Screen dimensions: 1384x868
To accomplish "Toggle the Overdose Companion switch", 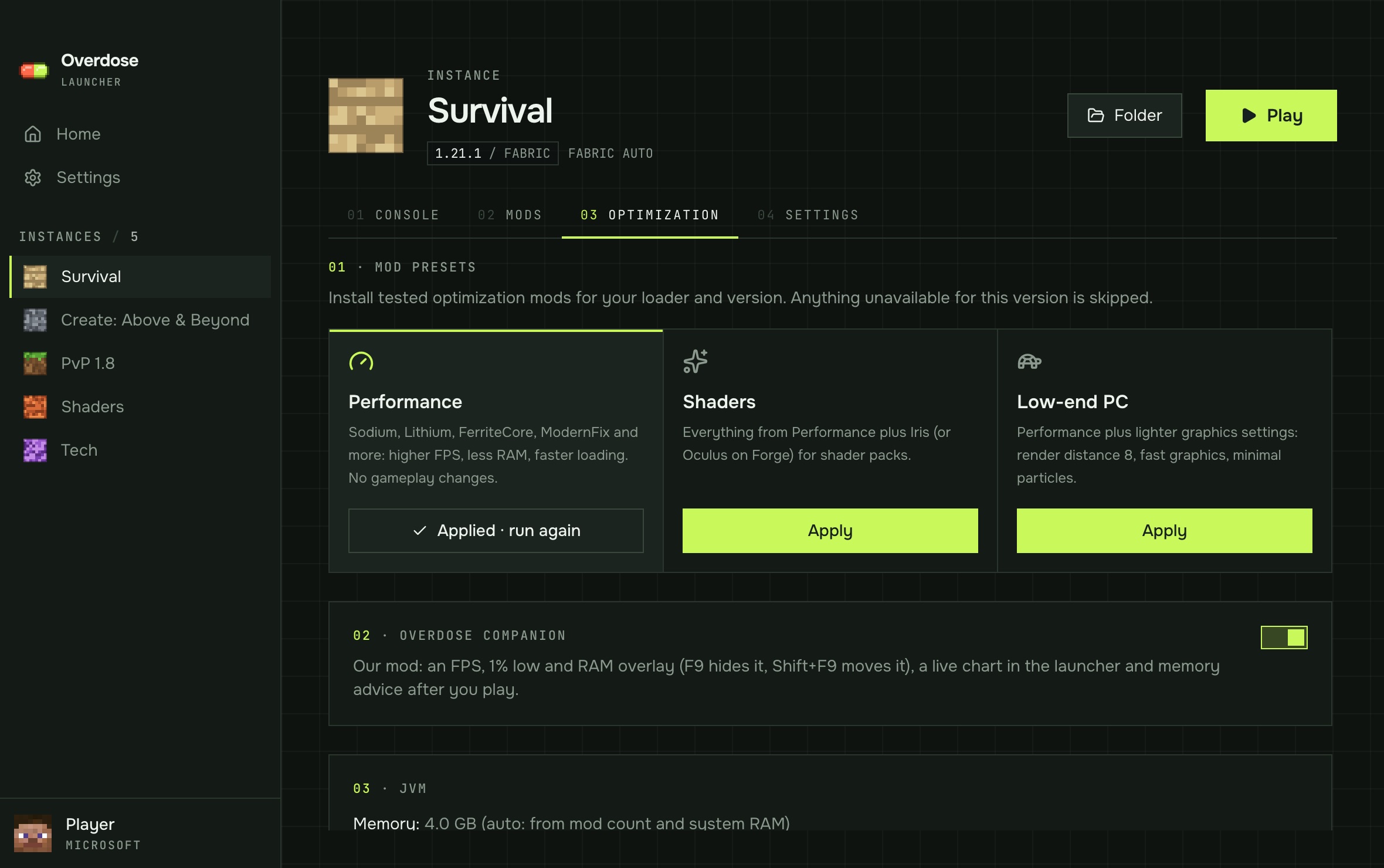I will pyautogui.click(x=1284, y=638).
